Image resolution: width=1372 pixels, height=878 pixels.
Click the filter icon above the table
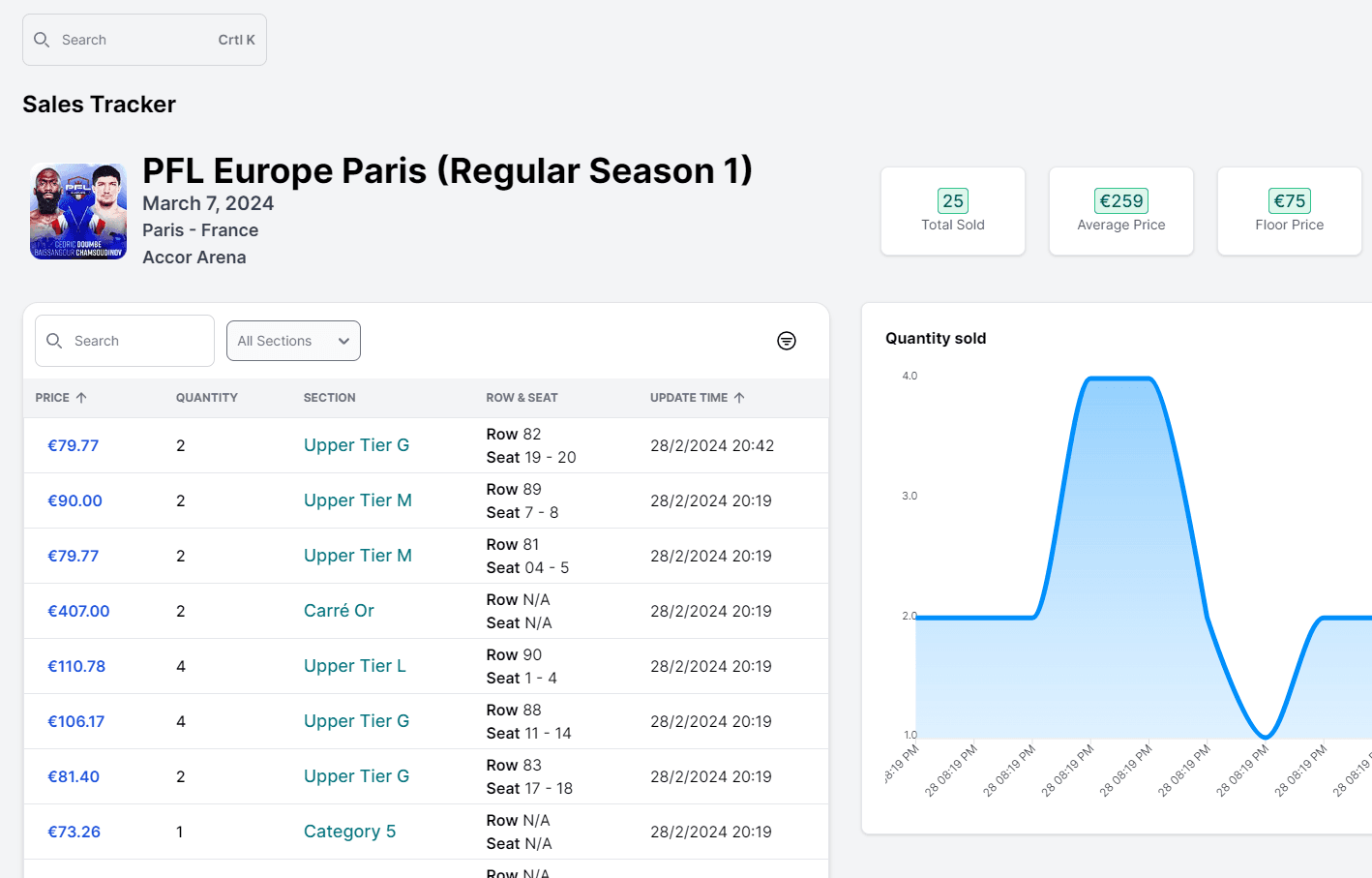[x=787, y=341]
